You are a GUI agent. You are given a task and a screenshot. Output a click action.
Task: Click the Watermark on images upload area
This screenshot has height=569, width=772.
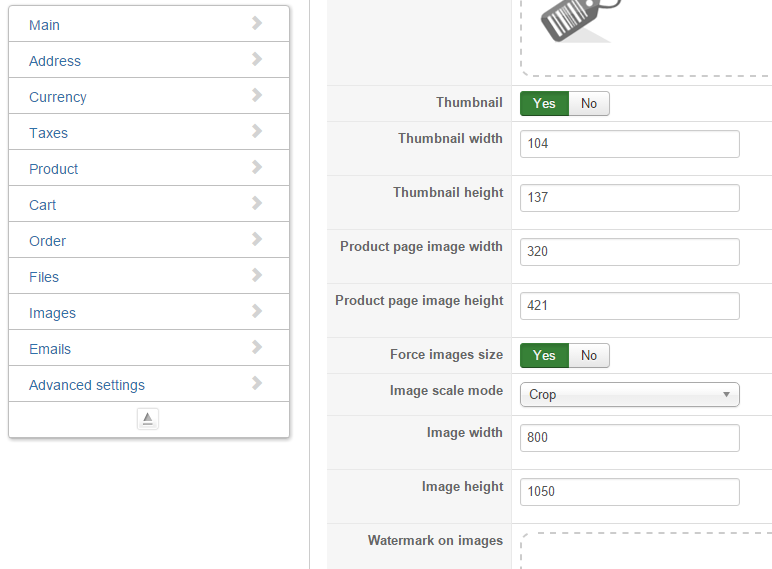pos(646,550)
